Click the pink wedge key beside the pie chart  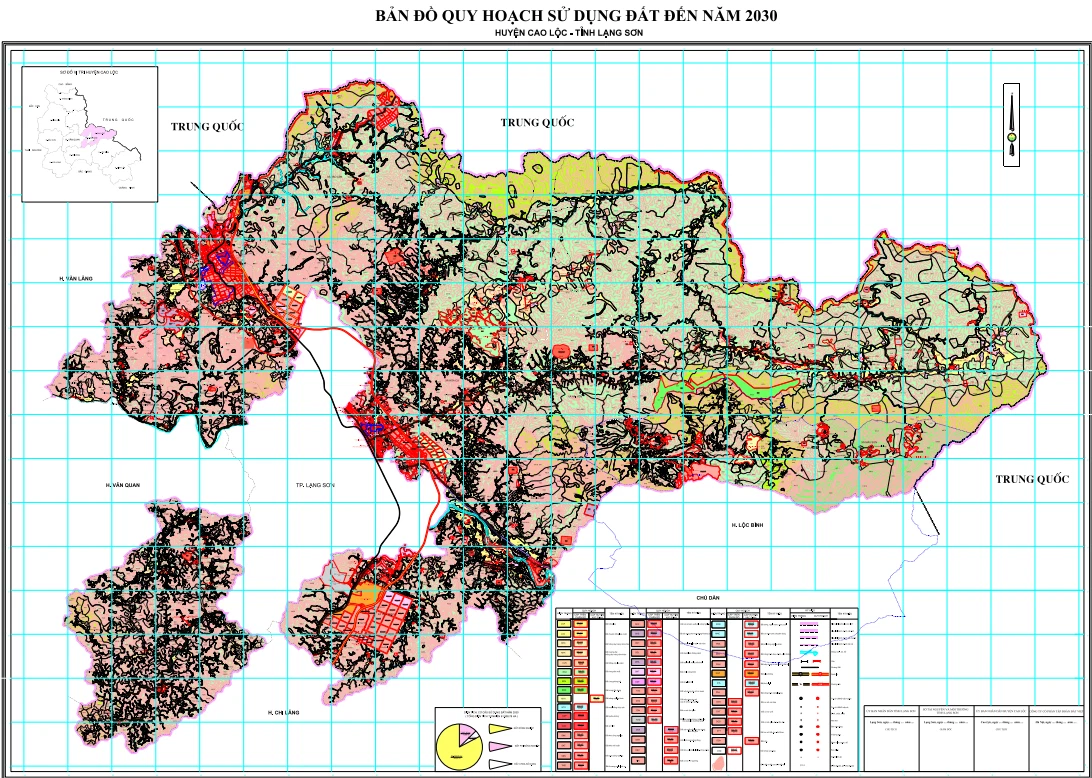(x=499, y=745)
